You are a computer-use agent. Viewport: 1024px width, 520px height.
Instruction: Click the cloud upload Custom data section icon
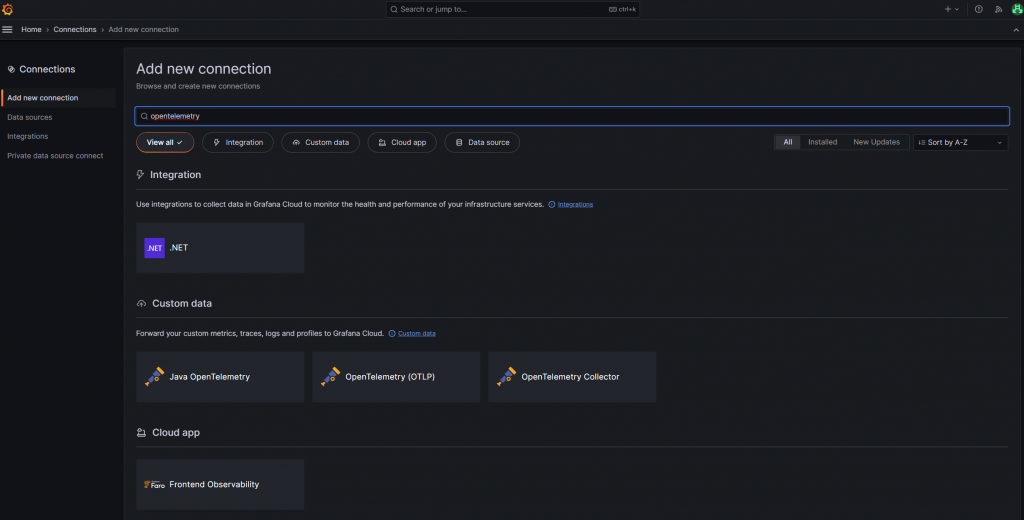141,304
